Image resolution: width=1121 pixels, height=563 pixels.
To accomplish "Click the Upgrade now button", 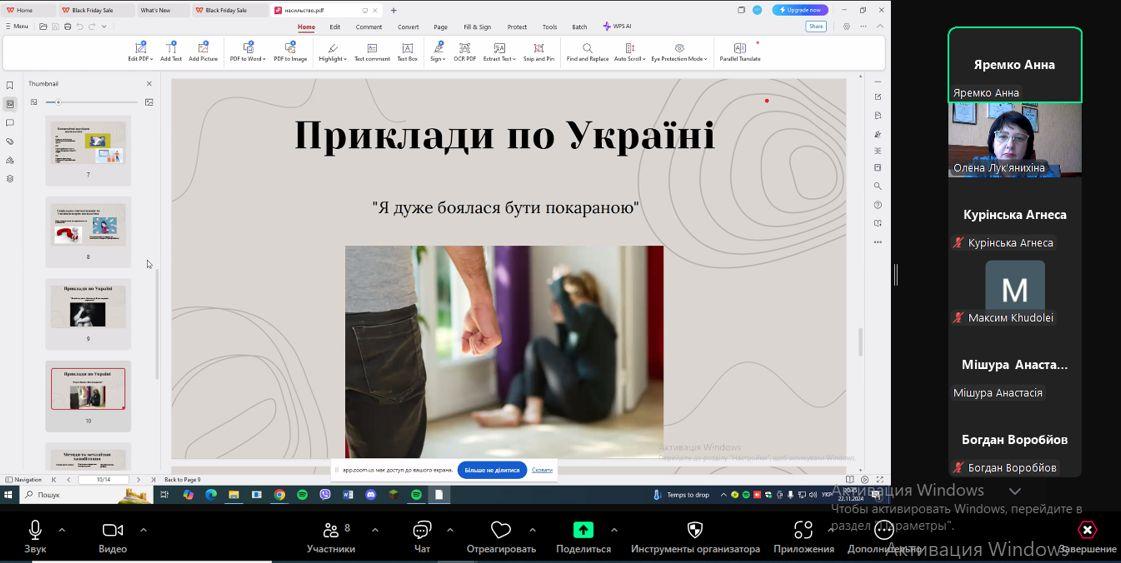I will [x=800, y=10].
